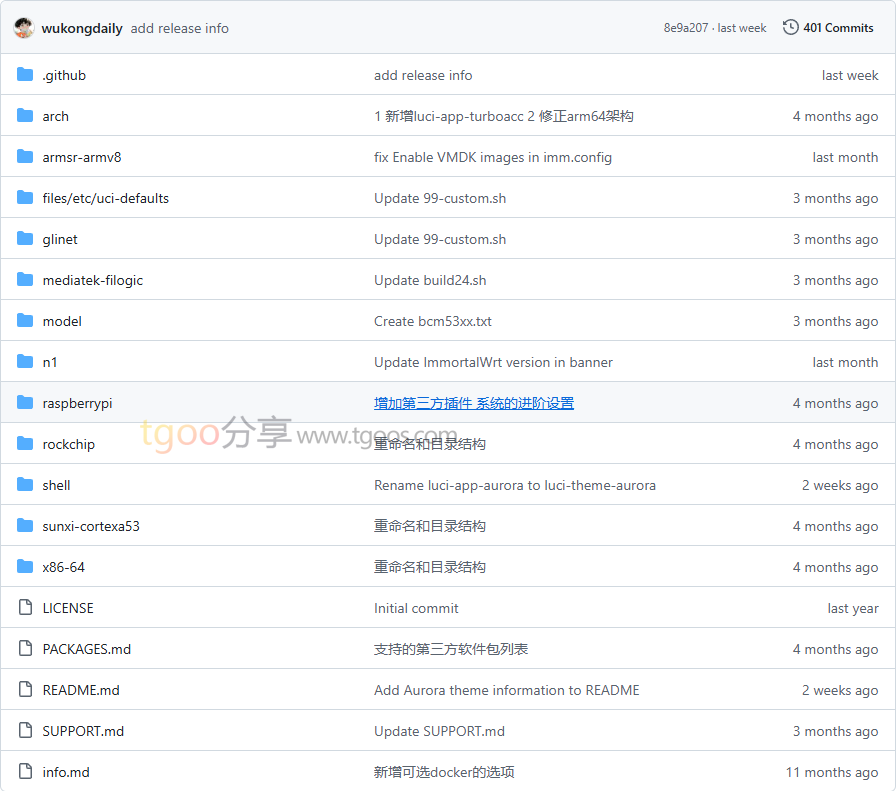Screen dimensions: 896x792
Task: Open the armsr-armv8 directory
Action: [x=82, y=157]
